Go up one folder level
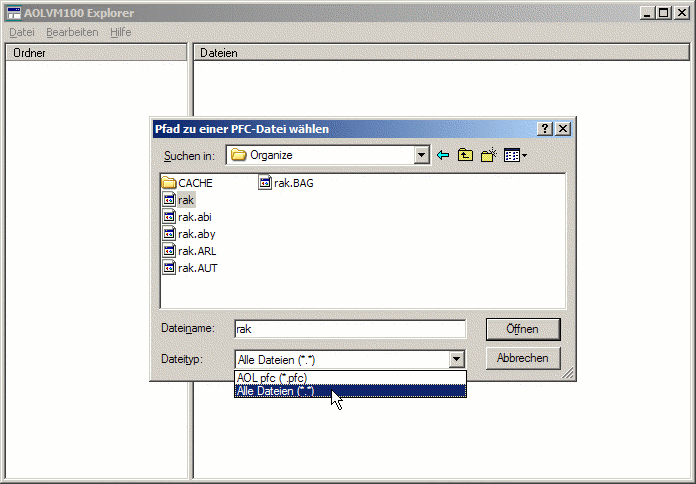Screen dimensions: 696x484 click(465, 155)
